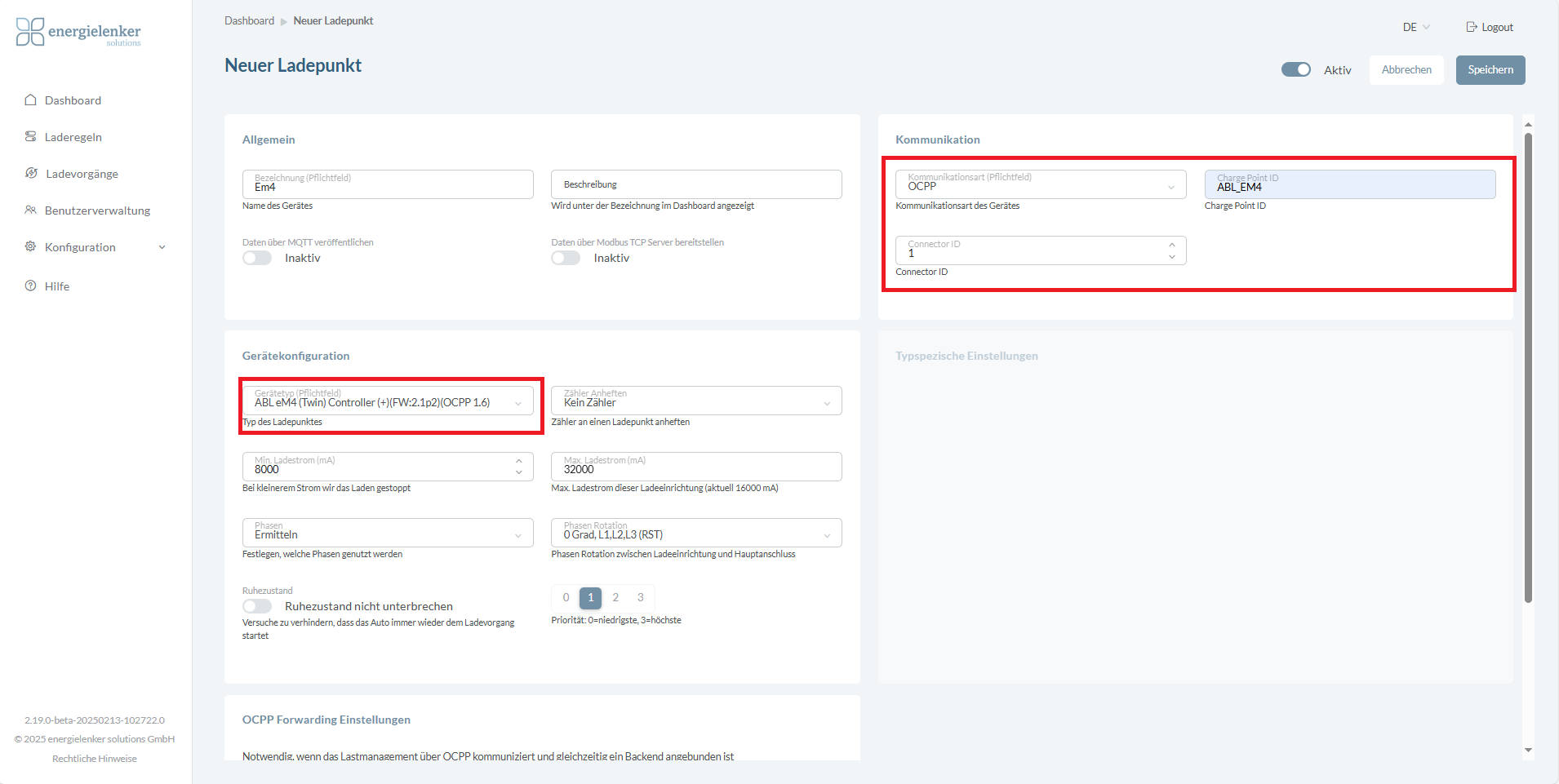
Task: Click the Dashboard home icon in sidebar
Action: (30, 100)
